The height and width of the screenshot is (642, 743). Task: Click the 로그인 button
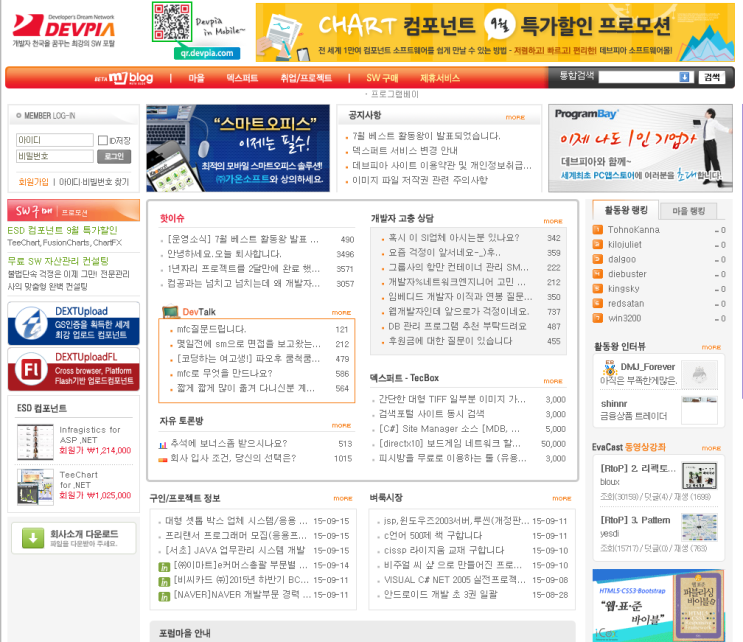click(114, 156)
